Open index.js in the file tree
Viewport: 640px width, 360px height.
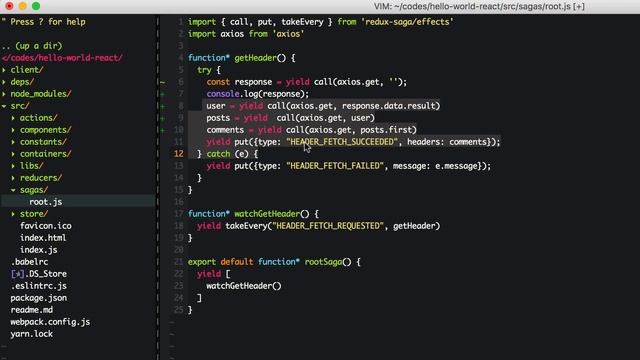[39, 250]
